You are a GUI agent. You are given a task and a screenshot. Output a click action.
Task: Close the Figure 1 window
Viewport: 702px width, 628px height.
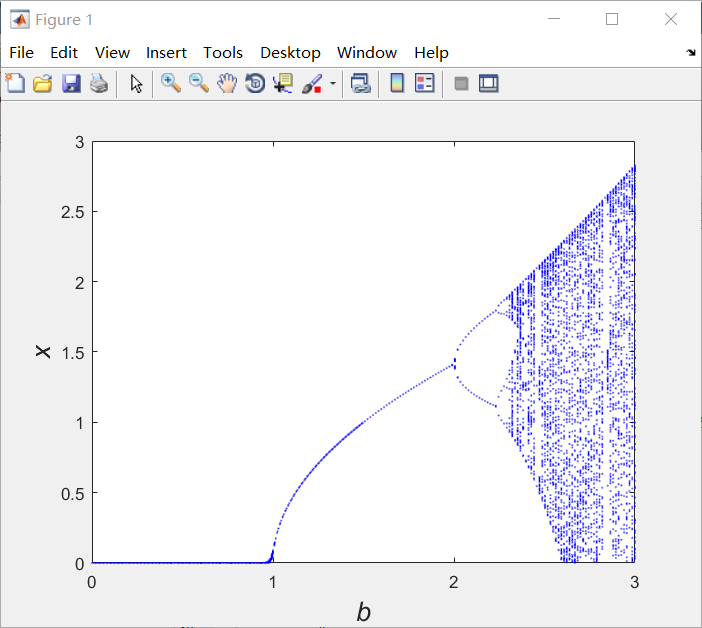click(x=671, y=19)
